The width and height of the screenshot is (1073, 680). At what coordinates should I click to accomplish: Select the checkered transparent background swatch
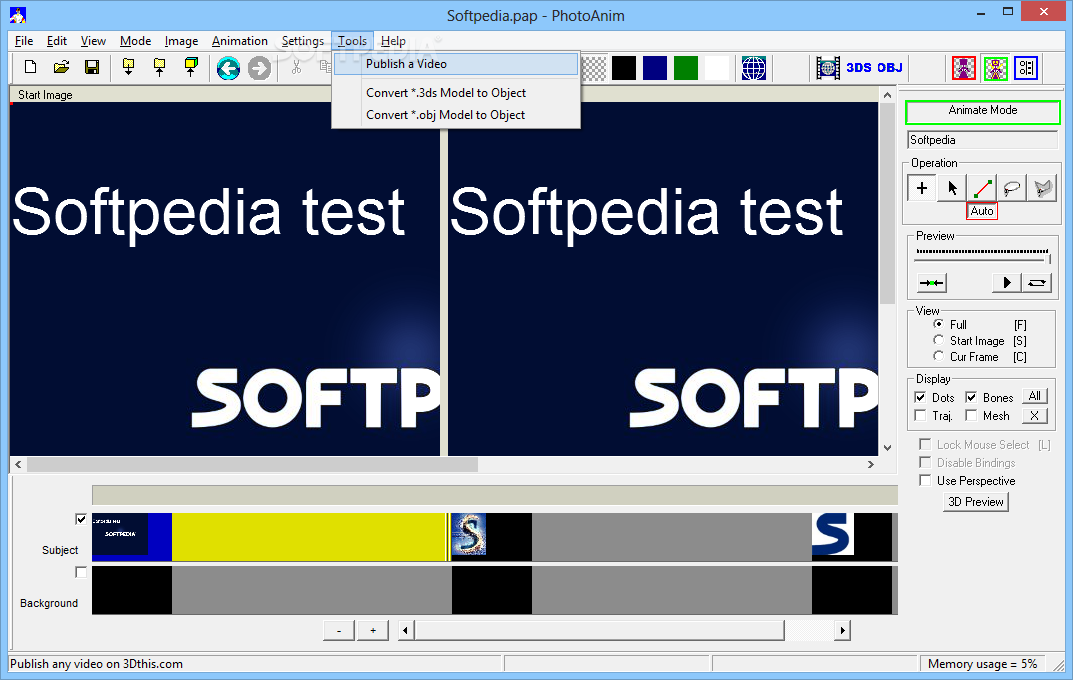pyautogui.click(x=593, y=68)
